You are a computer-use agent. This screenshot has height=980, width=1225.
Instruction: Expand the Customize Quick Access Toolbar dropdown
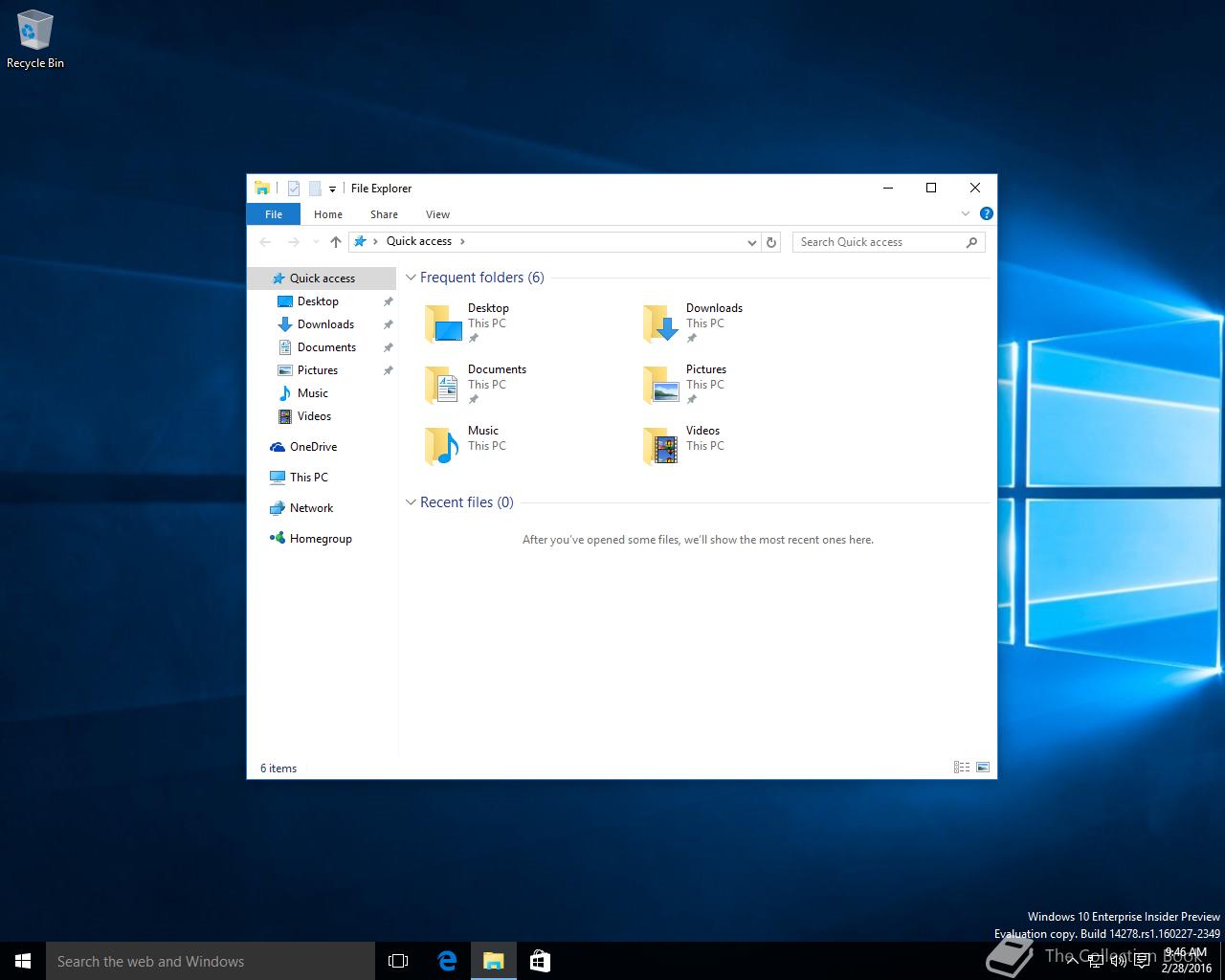pos(332,189)
